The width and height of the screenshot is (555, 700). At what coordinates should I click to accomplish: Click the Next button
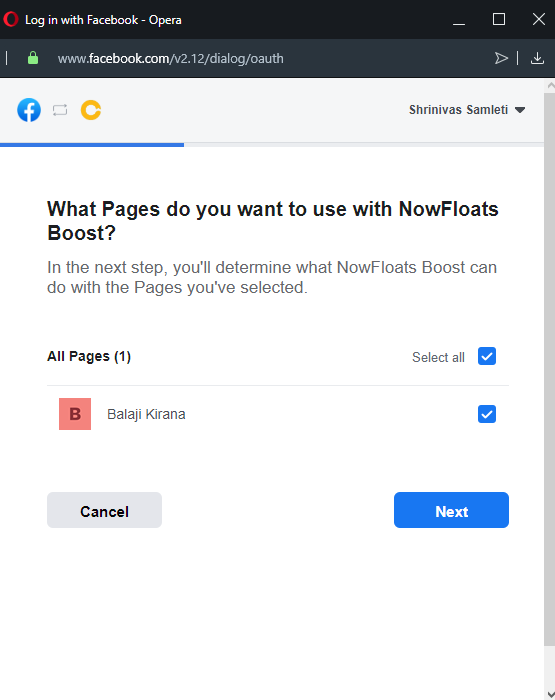point(451,510)
